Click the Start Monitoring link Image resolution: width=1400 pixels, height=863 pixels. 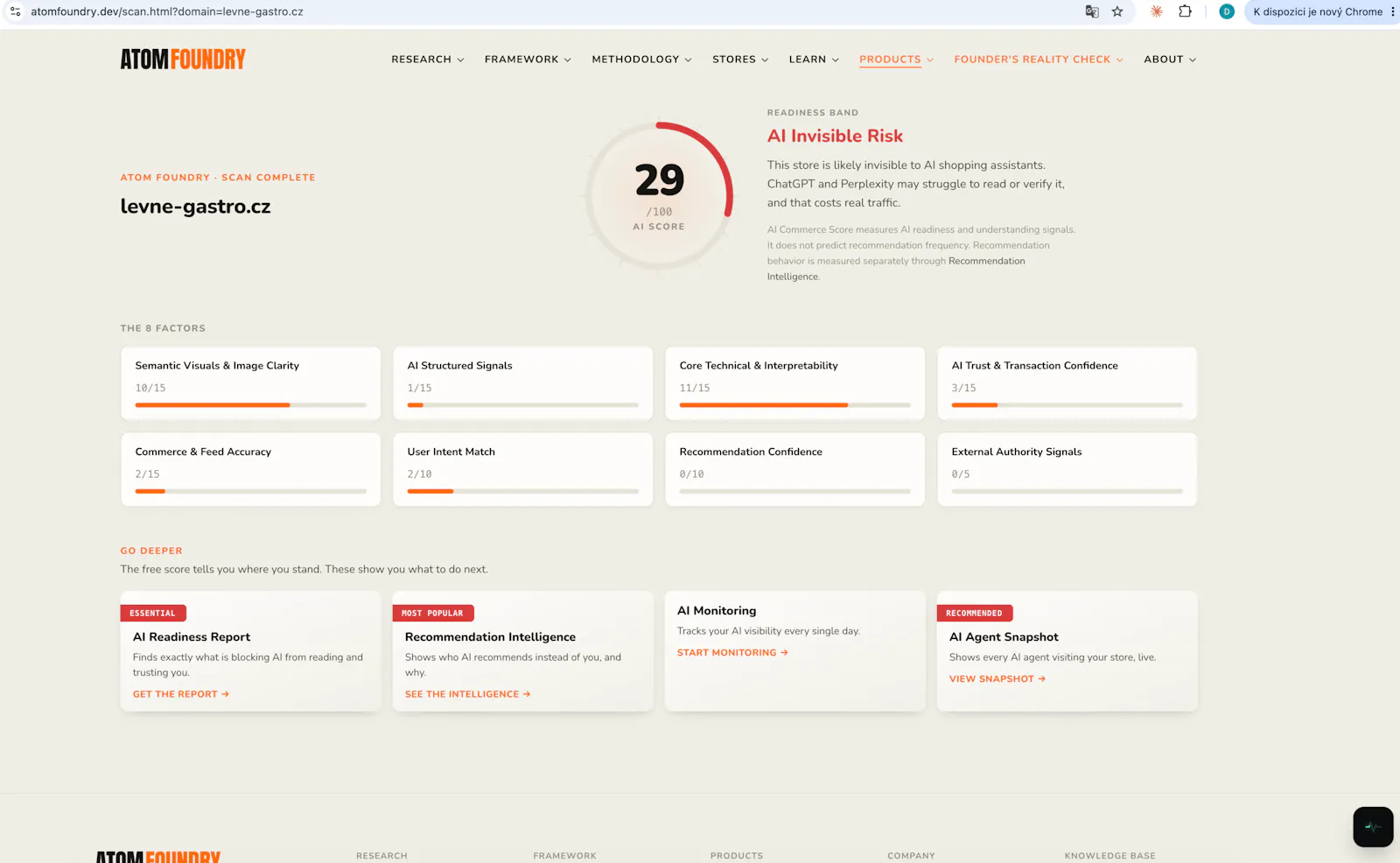click(x=732, y=653)
